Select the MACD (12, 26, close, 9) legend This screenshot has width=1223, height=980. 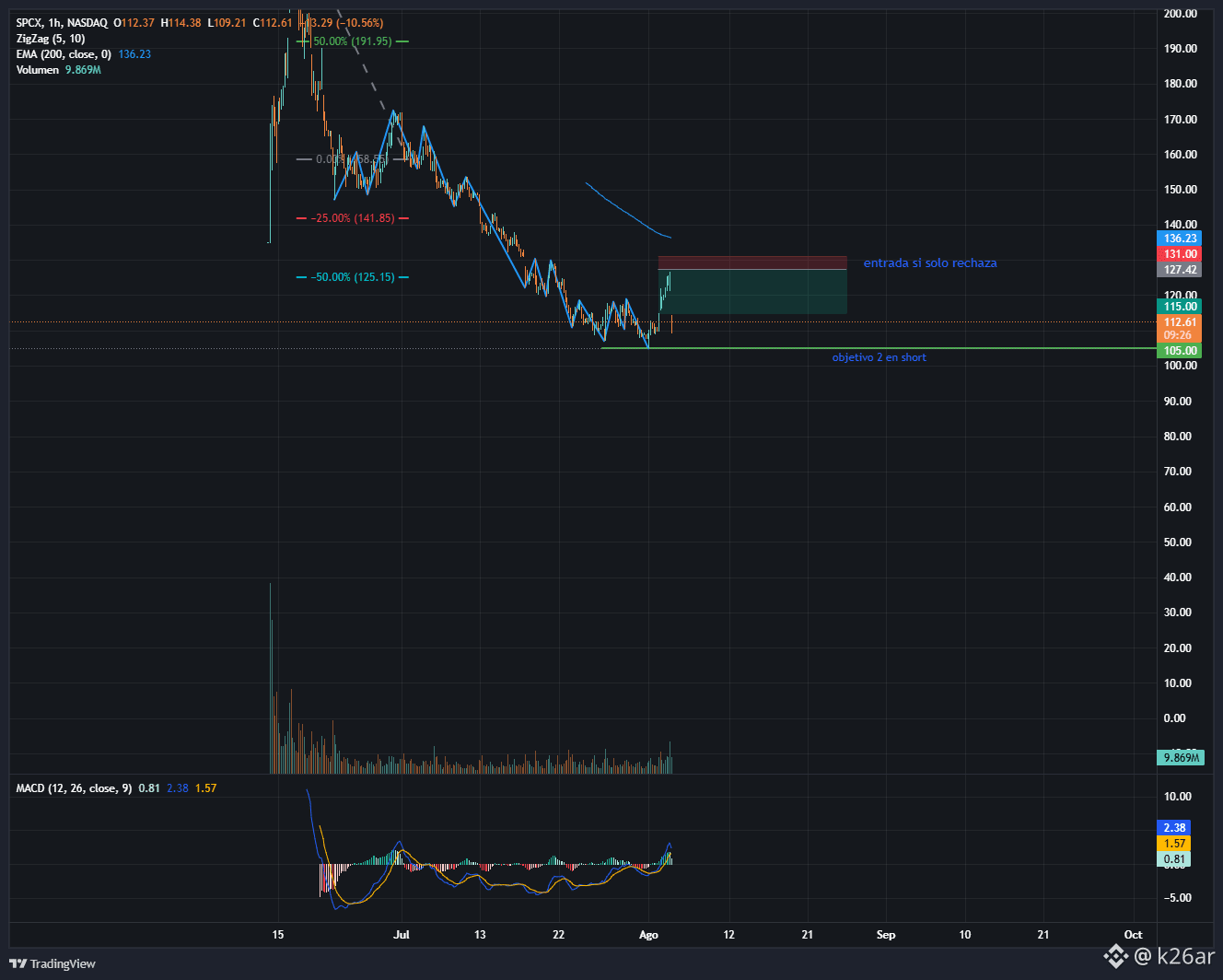(74, 788)
